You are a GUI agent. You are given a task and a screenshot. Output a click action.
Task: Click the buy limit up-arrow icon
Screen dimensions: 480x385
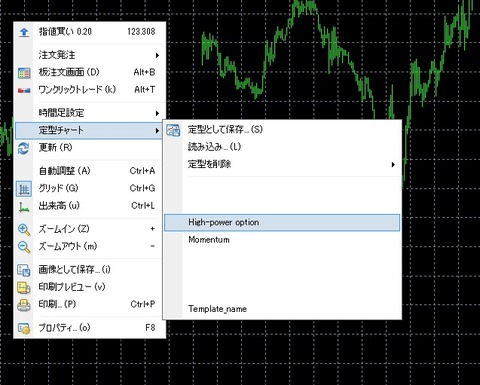click(24, 32)
